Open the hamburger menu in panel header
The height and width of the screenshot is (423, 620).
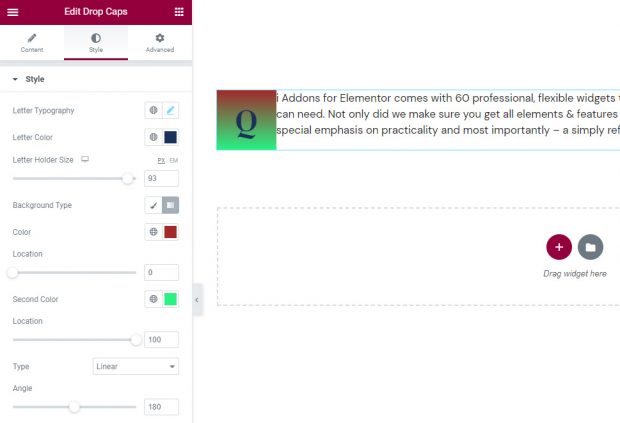(x=12, y=11)
